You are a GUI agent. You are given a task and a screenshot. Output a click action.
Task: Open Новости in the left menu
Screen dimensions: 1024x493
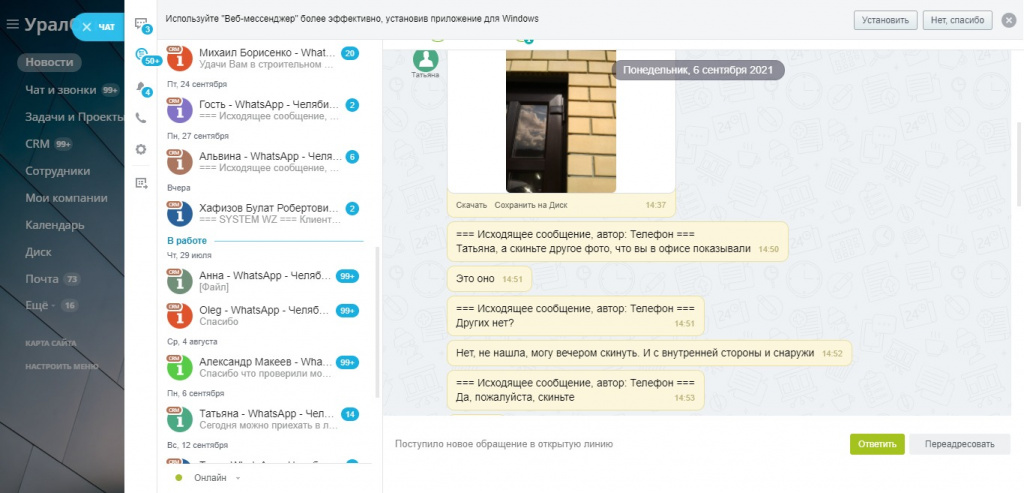coord(49,62)
